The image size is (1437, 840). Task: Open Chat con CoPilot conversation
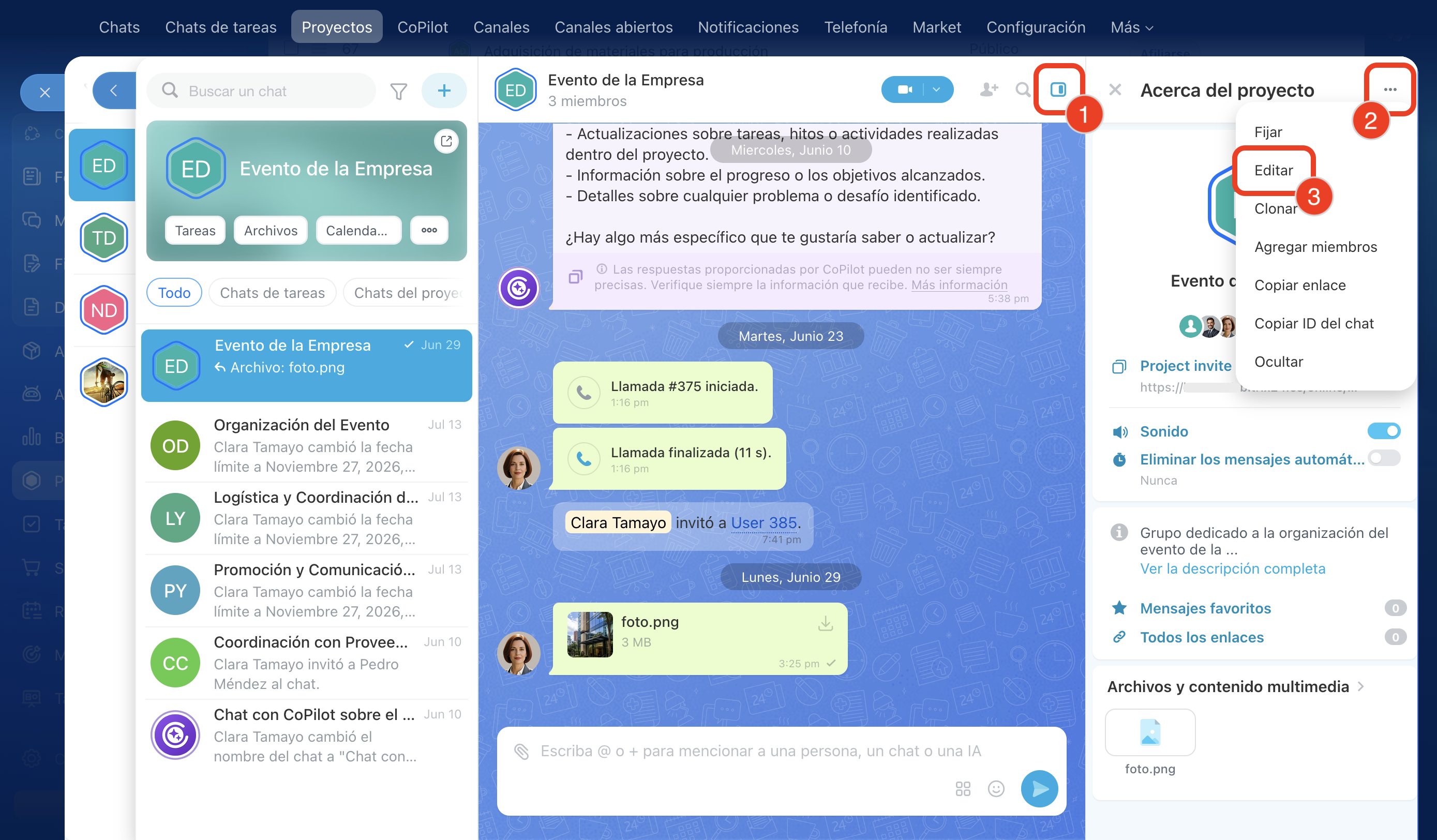[307, 735]
